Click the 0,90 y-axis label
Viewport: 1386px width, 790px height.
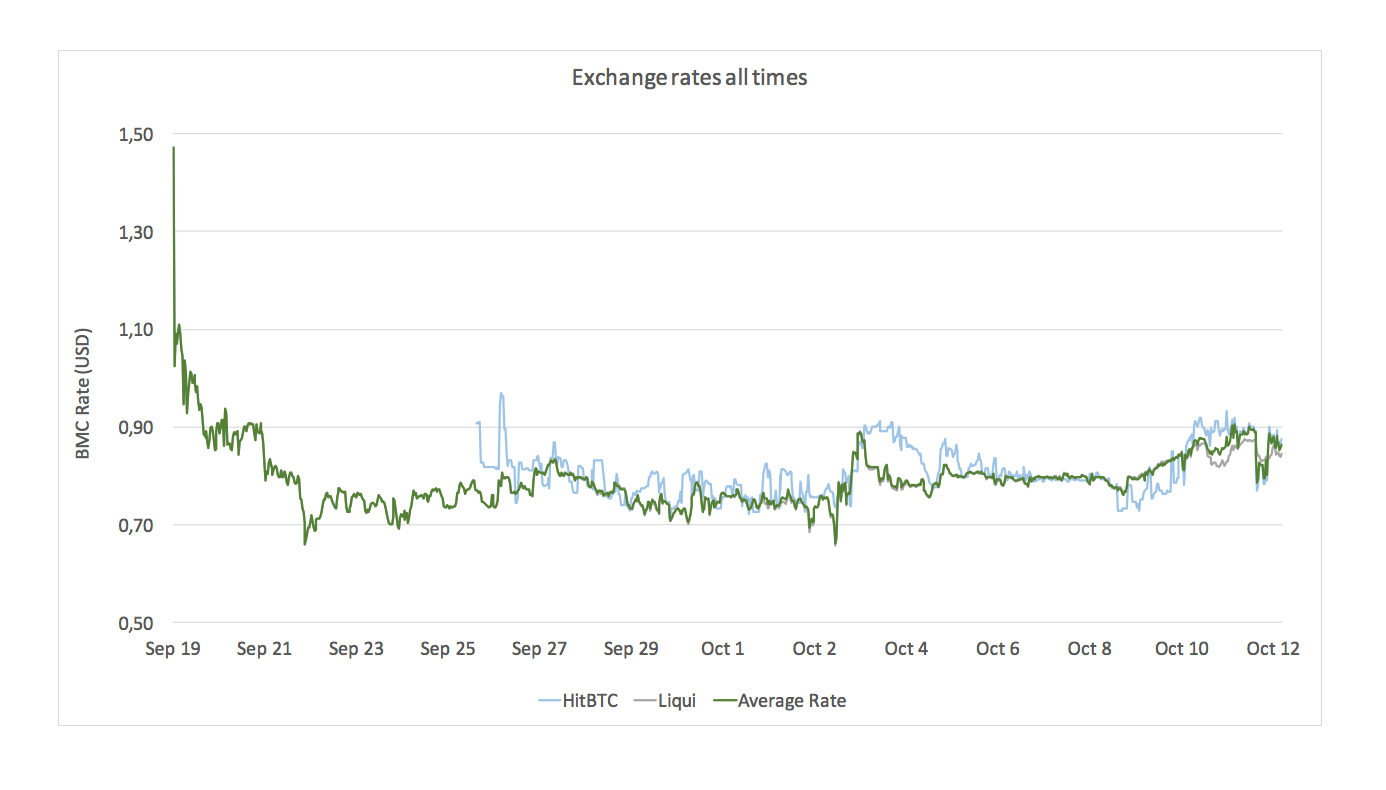[137, 427]
